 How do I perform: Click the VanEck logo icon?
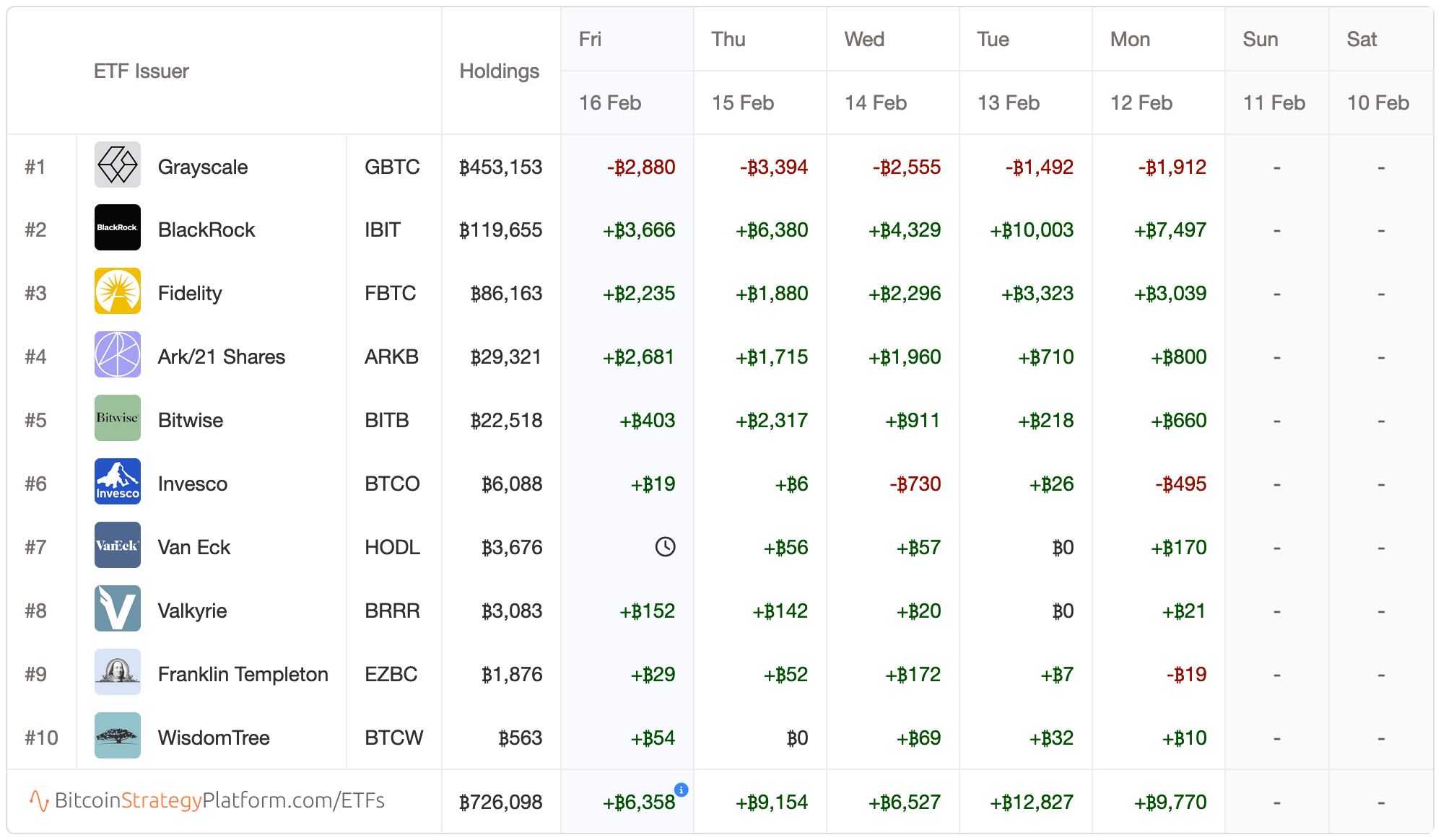coord(118,545)
